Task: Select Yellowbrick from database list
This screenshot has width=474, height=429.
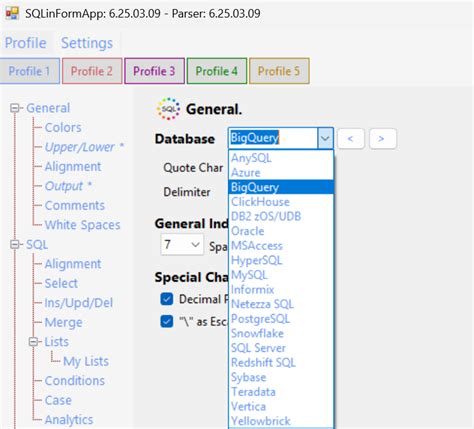Action: point(281,421)
